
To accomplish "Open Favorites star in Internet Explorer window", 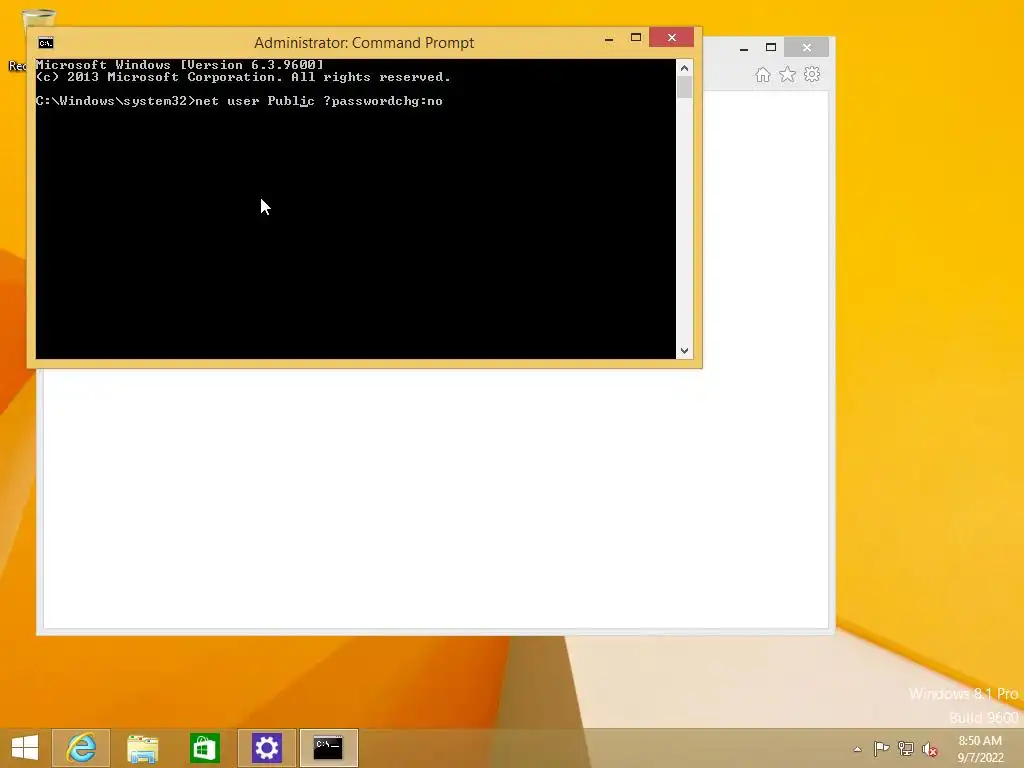I will coord(788,74).
